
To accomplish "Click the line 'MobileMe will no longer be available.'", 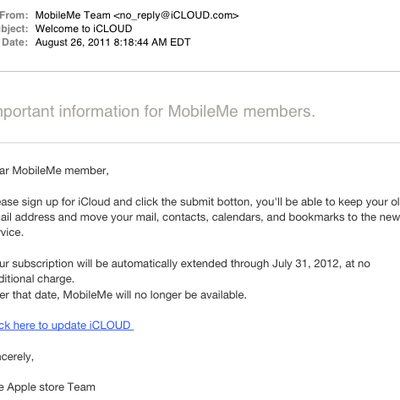I will tap(155, 295).
